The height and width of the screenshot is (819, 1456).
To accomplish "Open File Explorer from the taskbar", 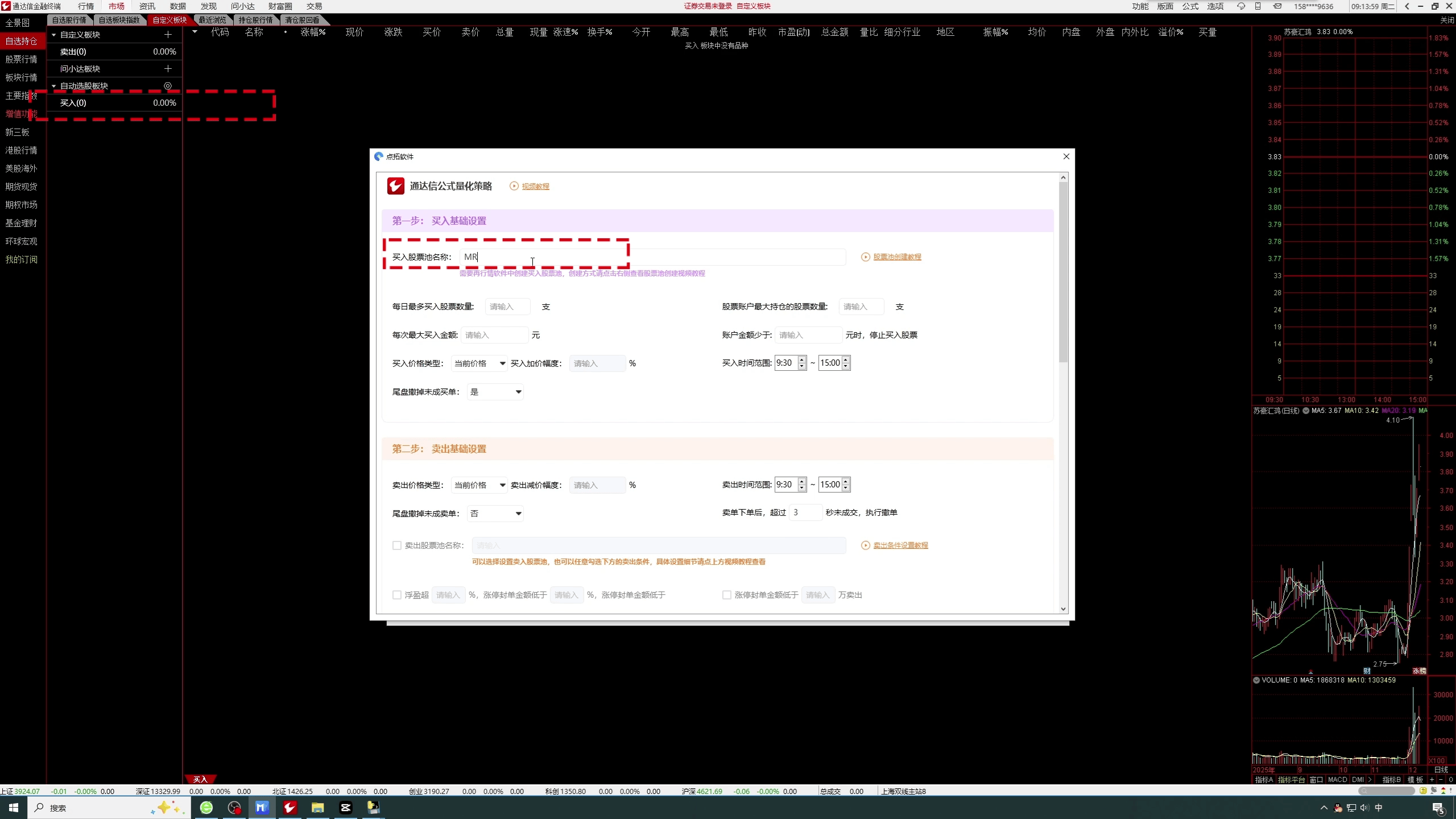I will pyautogui.click(x=317, y=808).
